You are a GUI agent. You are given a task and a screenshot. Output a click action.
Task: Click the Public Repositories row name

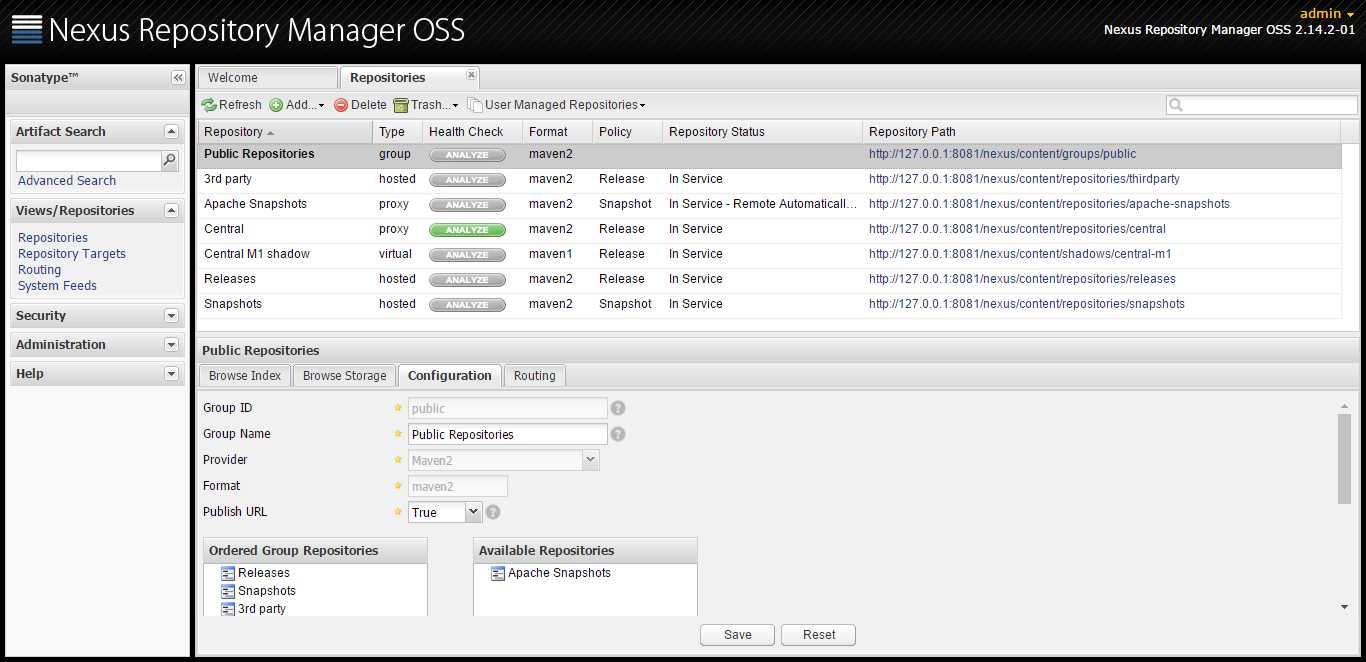pos(259,154)
